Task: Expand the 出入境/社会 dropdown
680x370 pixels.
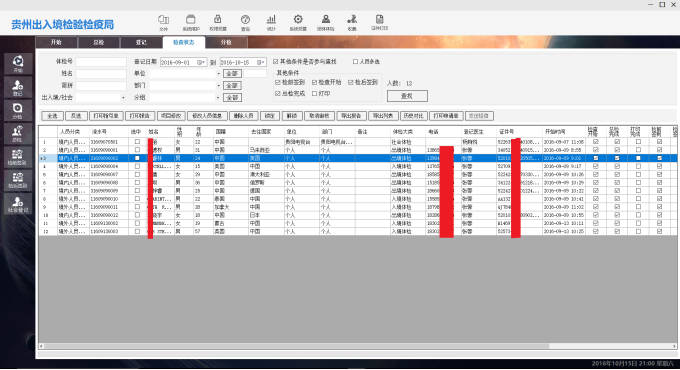Action: coord(123,98)
